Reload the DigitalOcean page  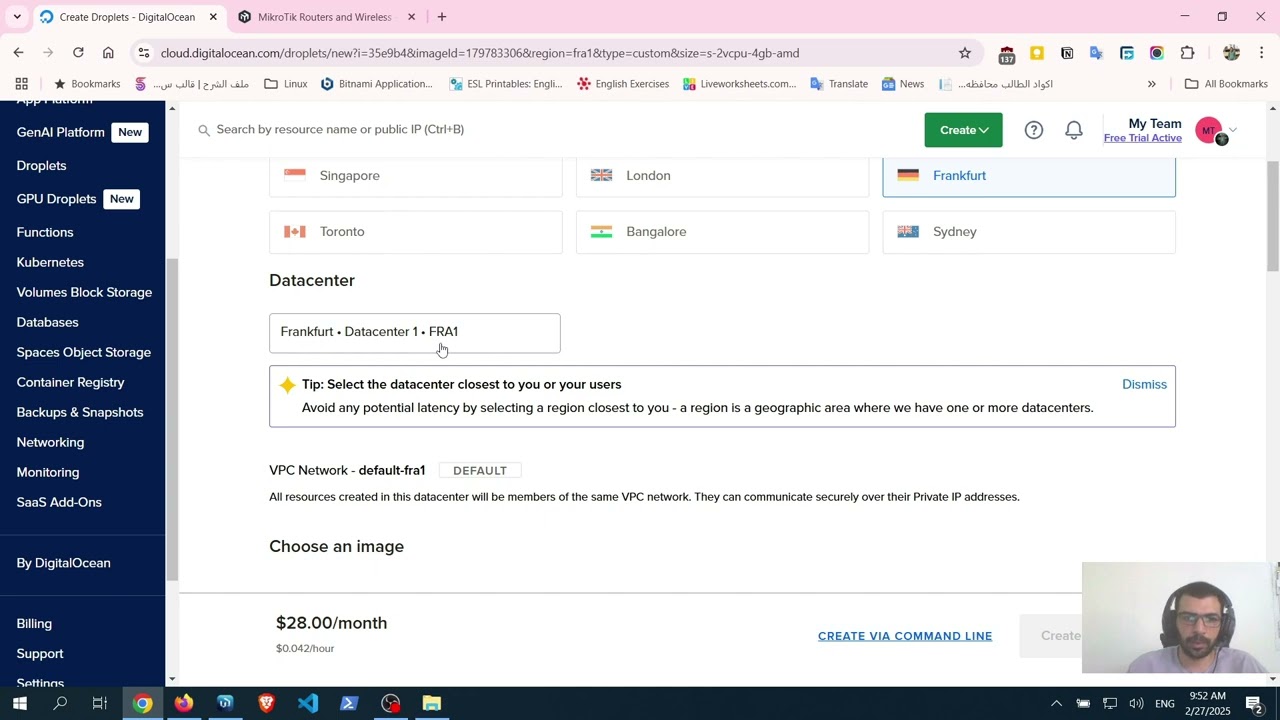(x=78, y=53)
